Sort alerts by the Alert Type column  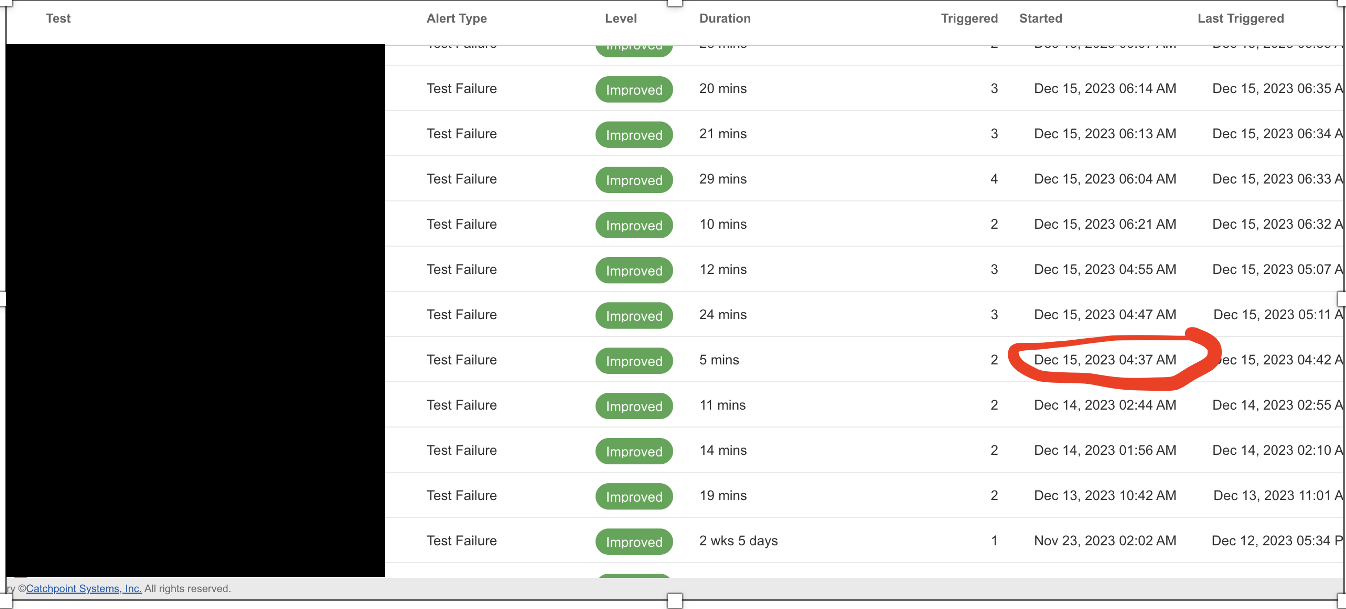(x=456, y=18)
